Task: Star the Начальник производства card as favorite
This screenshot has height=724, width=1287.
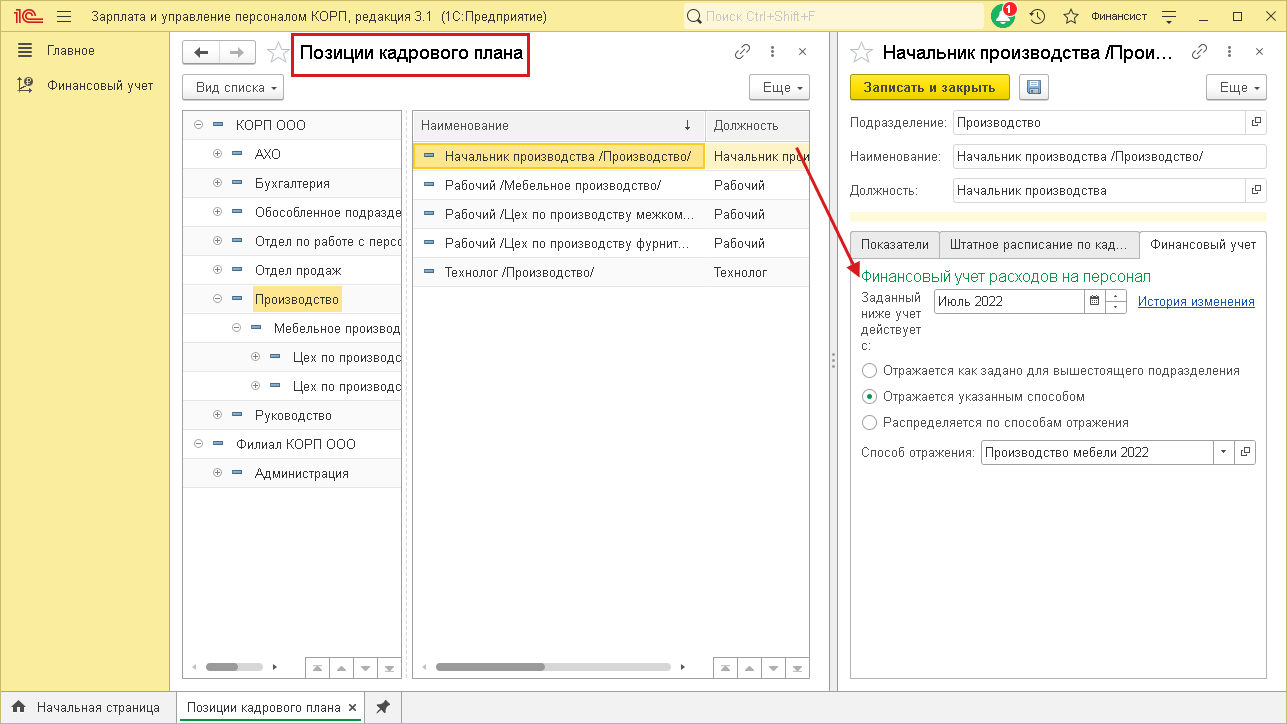Action: click(x=862, y=53)
